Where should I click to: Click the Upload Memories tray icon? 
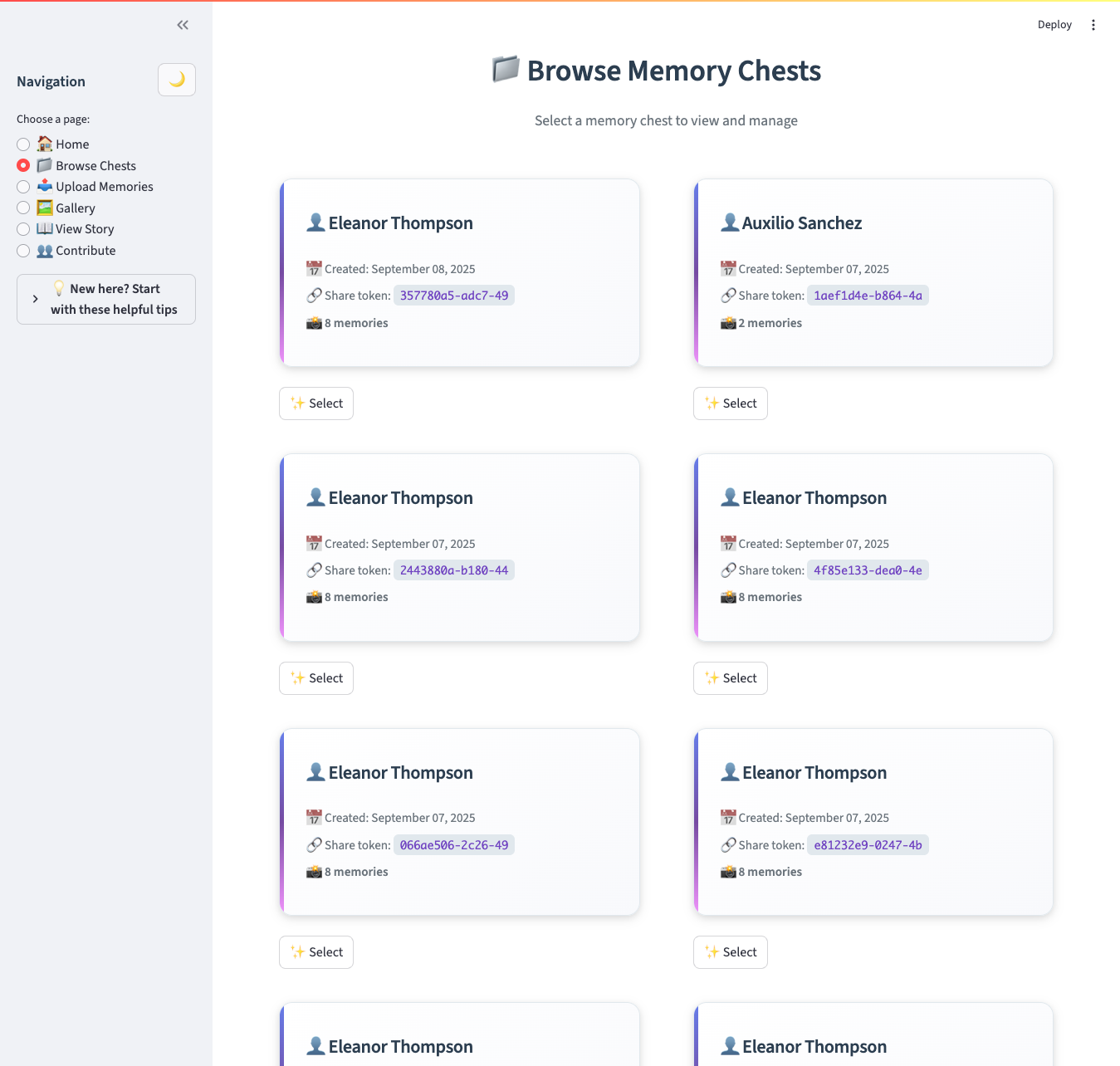43,186
